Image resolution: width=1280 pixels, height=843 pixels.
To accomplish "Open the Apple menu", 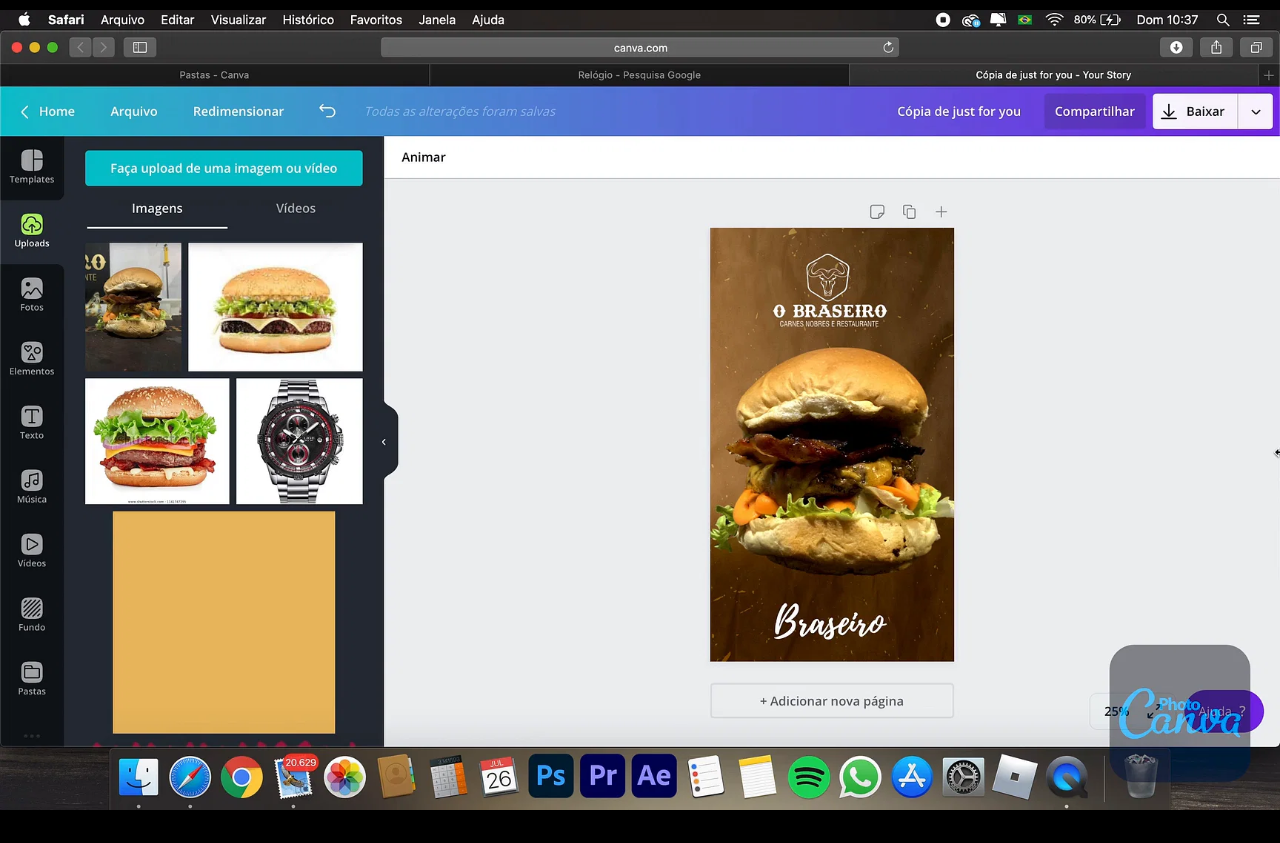I will click(24, 19).
